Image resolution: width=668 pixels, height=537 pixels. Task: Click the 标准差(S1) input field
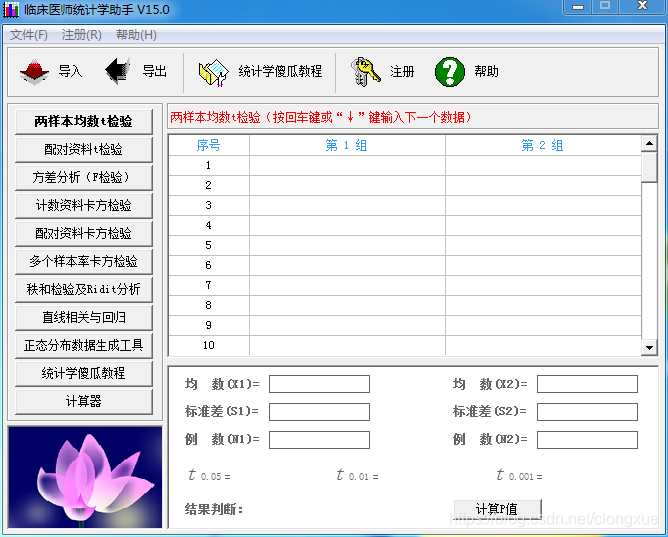pyautogui.click(x=319, y=412)
